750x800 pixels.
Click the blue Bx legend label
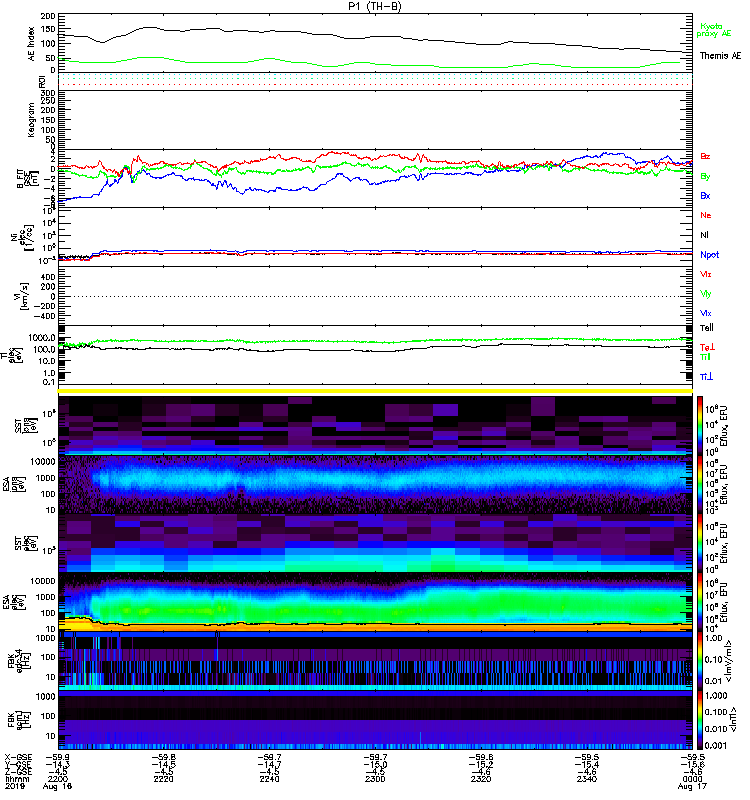(705, 196)
